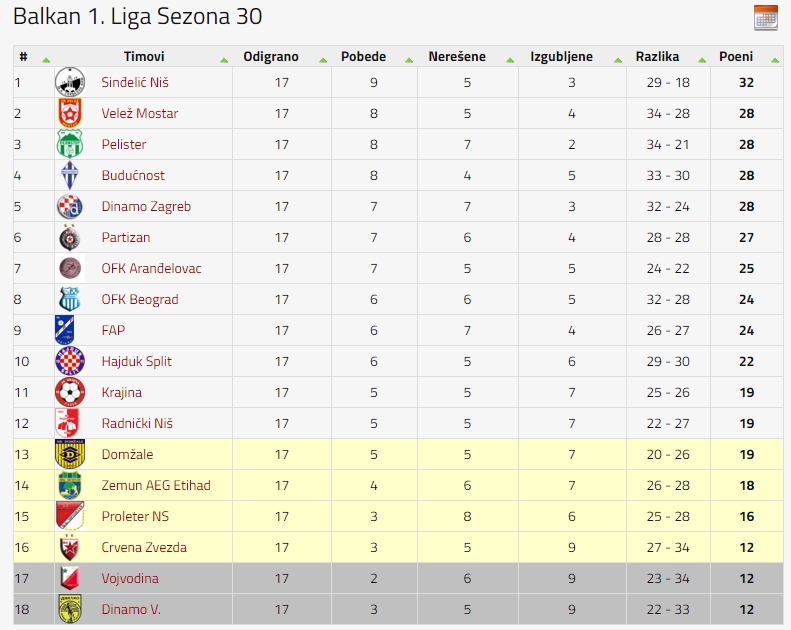The height and width of the screenshot is (630, 791).
Task: Open the calendar icon at top right
Action: coord(766,18)
